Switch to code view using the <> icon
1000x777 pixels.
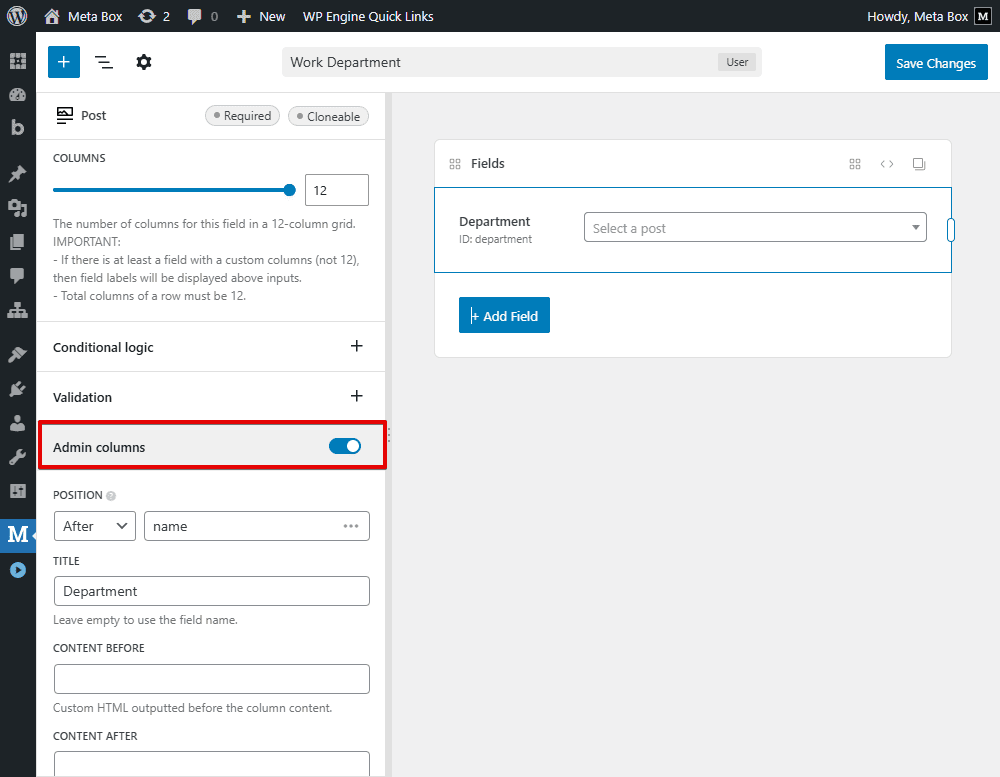point(887,164)
